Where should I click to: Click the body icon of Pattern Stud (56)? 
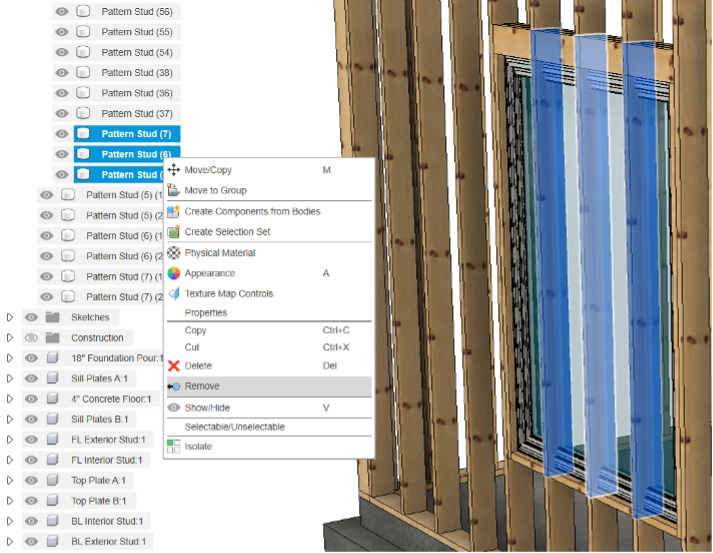click(x=83, y=11)
